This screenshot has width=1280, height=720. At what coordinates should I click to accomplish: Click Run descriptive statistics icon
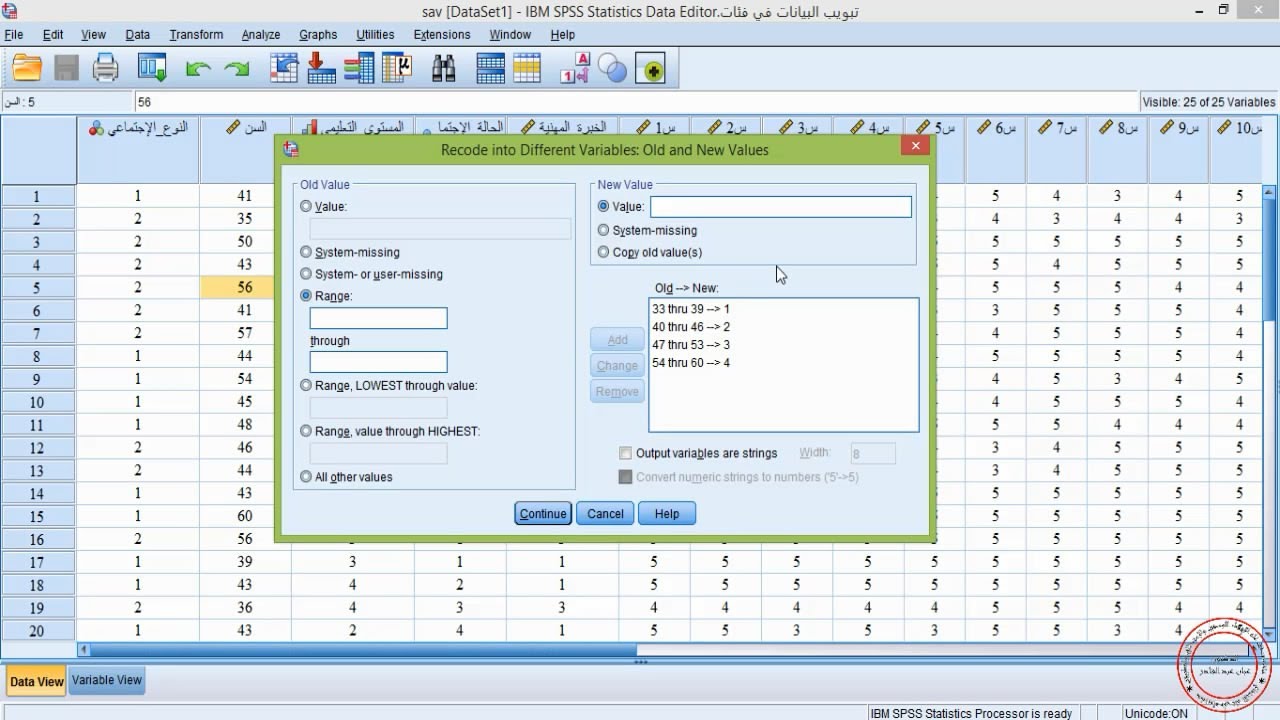(x=398, y=68)
